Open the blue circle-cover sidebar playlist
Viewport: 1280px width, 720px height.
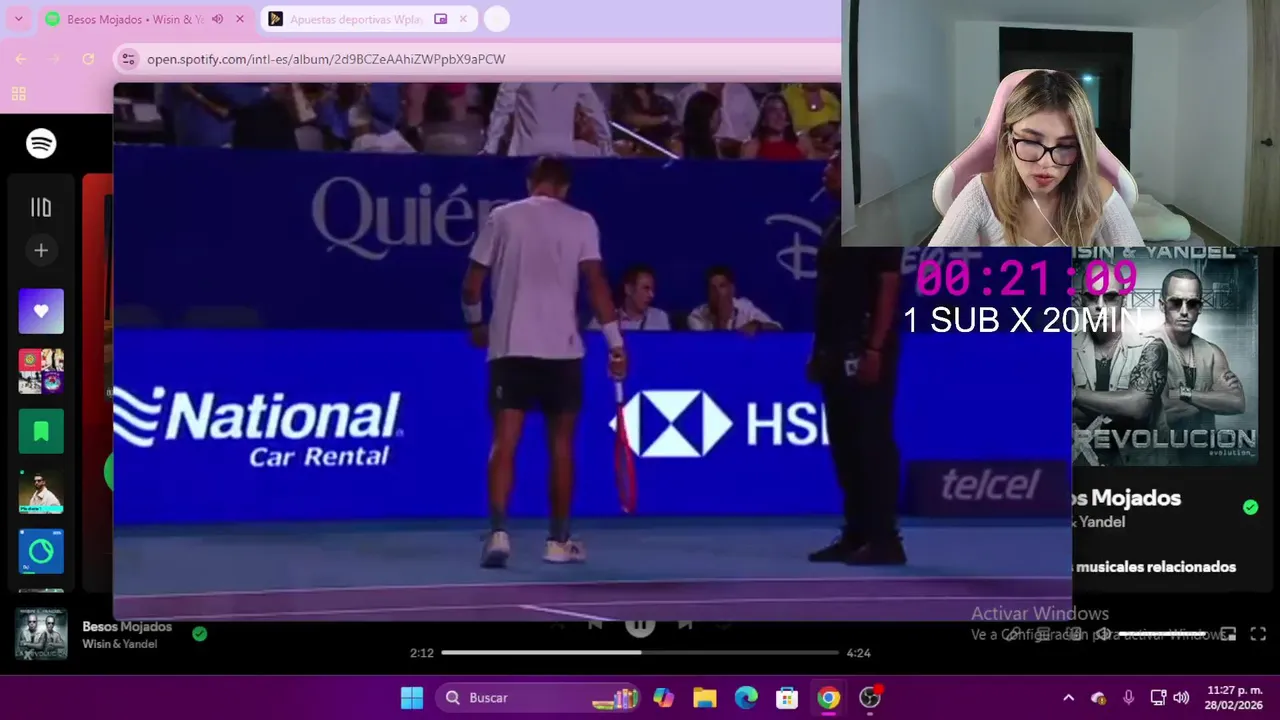pyautogui.click(x=41, y=551)
